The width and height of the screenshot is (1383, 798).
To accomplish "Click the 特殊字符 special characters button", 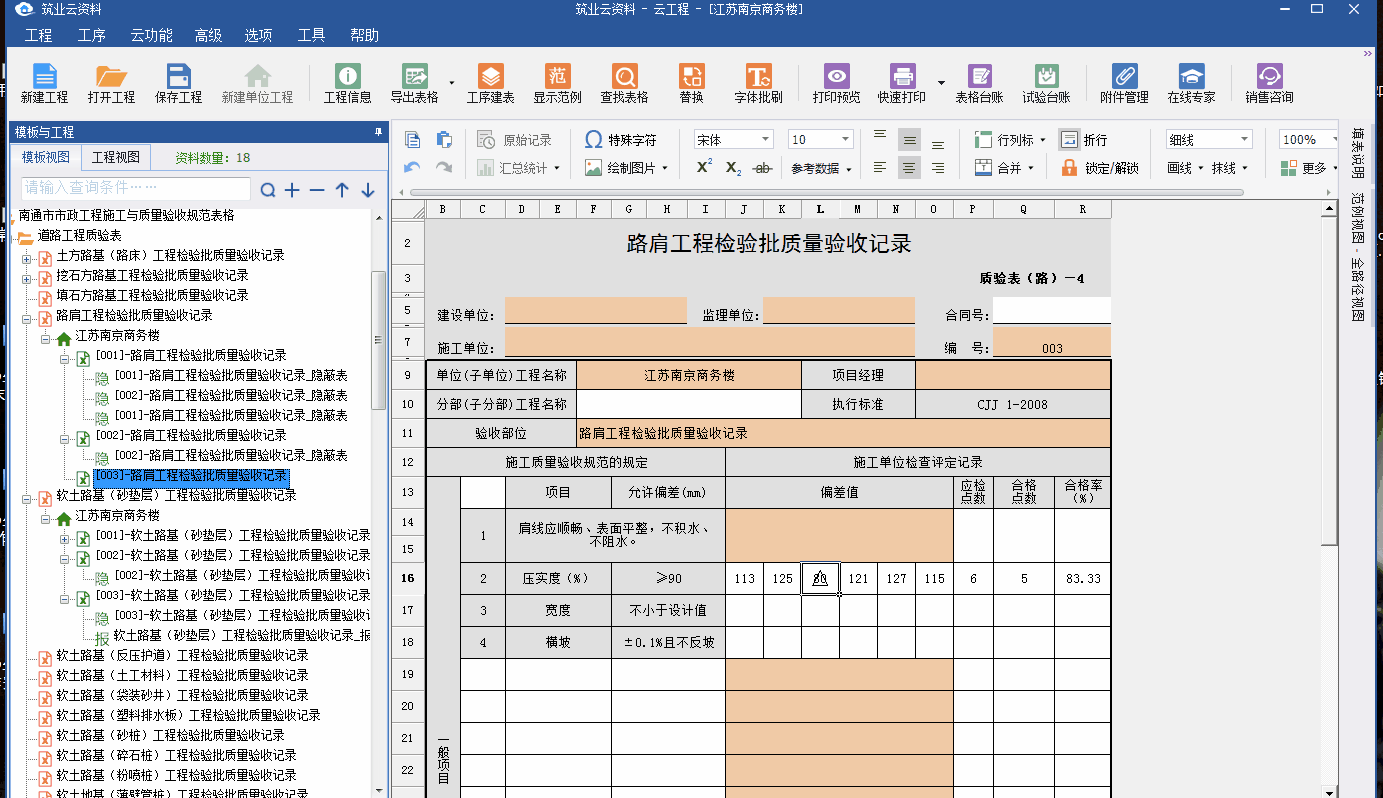I will (620, 140).
